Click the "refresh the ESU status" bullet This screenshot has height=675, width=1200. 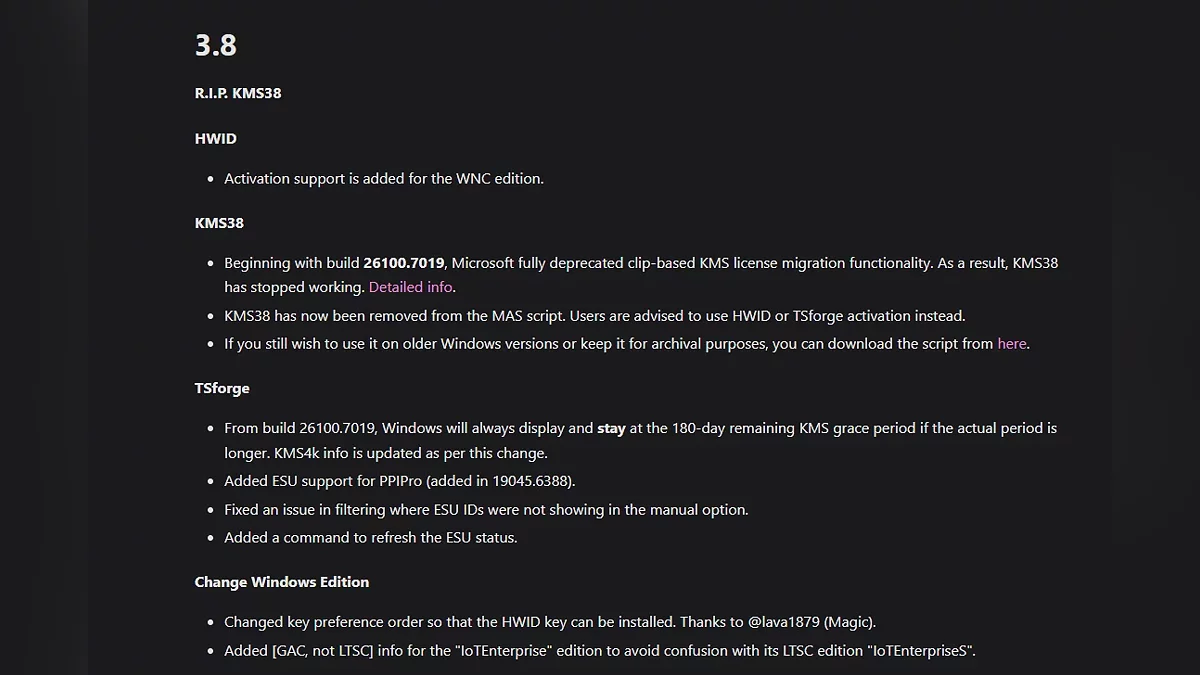[370, 538]
